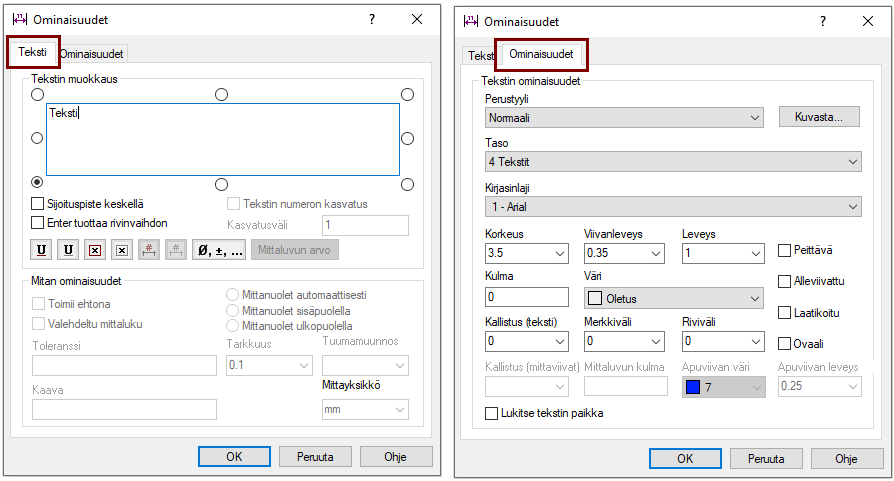The width and height of the screenshot is (894, 481).
Task: Click into the Kulma angle input field
Action: 526,297
